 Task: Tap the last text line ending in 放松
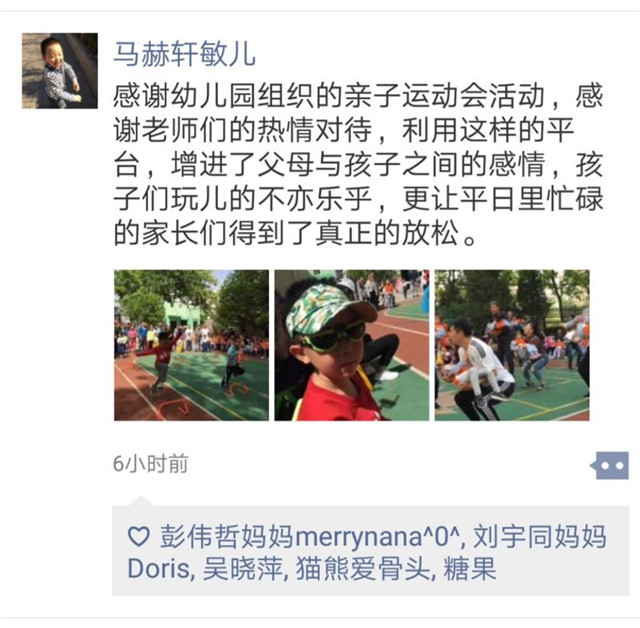click(295, 233)
